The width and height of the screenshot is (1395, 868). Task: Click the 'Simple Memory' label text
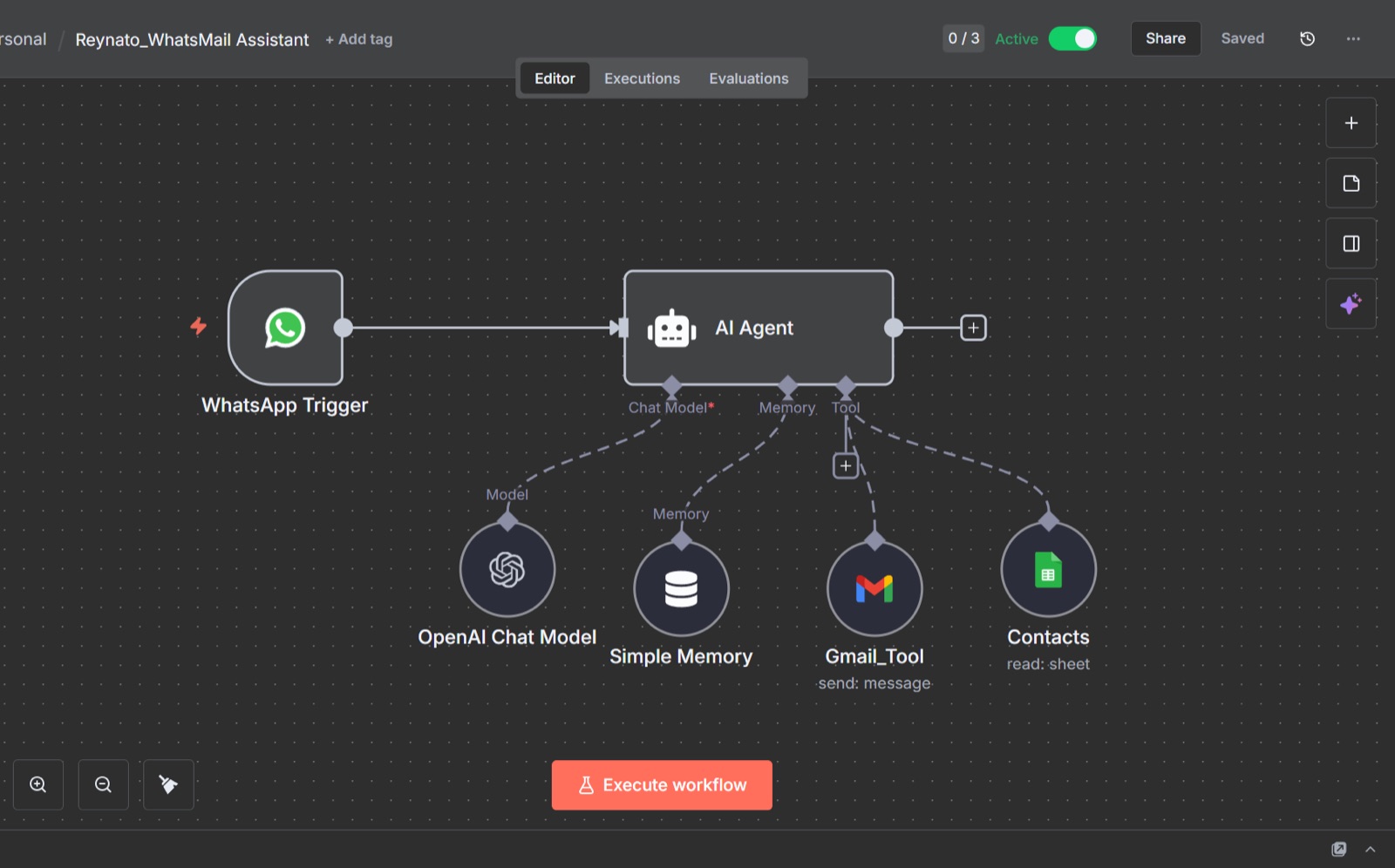[x=681, y=656]
